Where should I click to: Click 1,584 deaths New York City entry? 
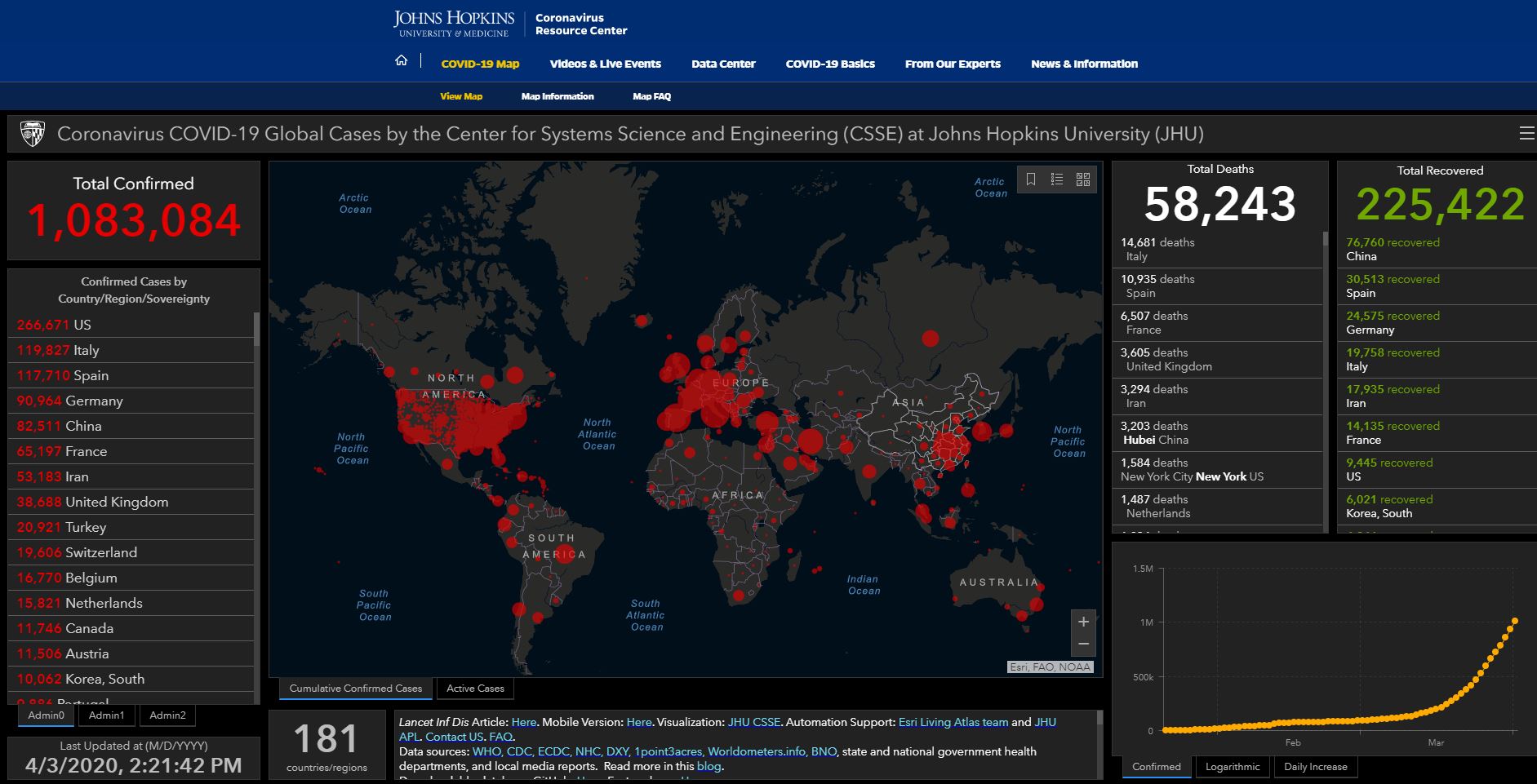coord(1217,469)
